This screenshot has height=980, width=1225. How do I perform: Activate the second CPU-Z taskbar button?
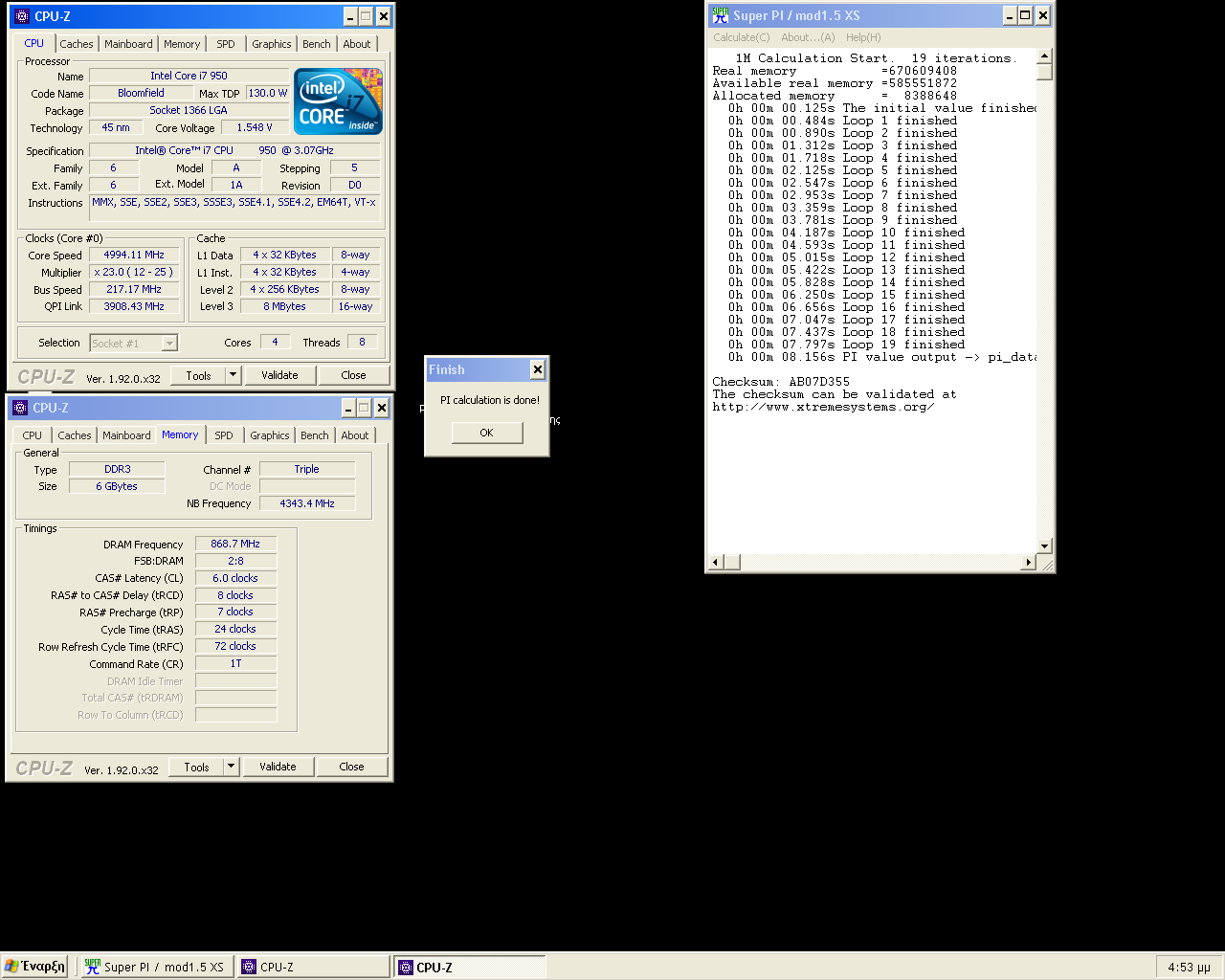click(470, 967)
